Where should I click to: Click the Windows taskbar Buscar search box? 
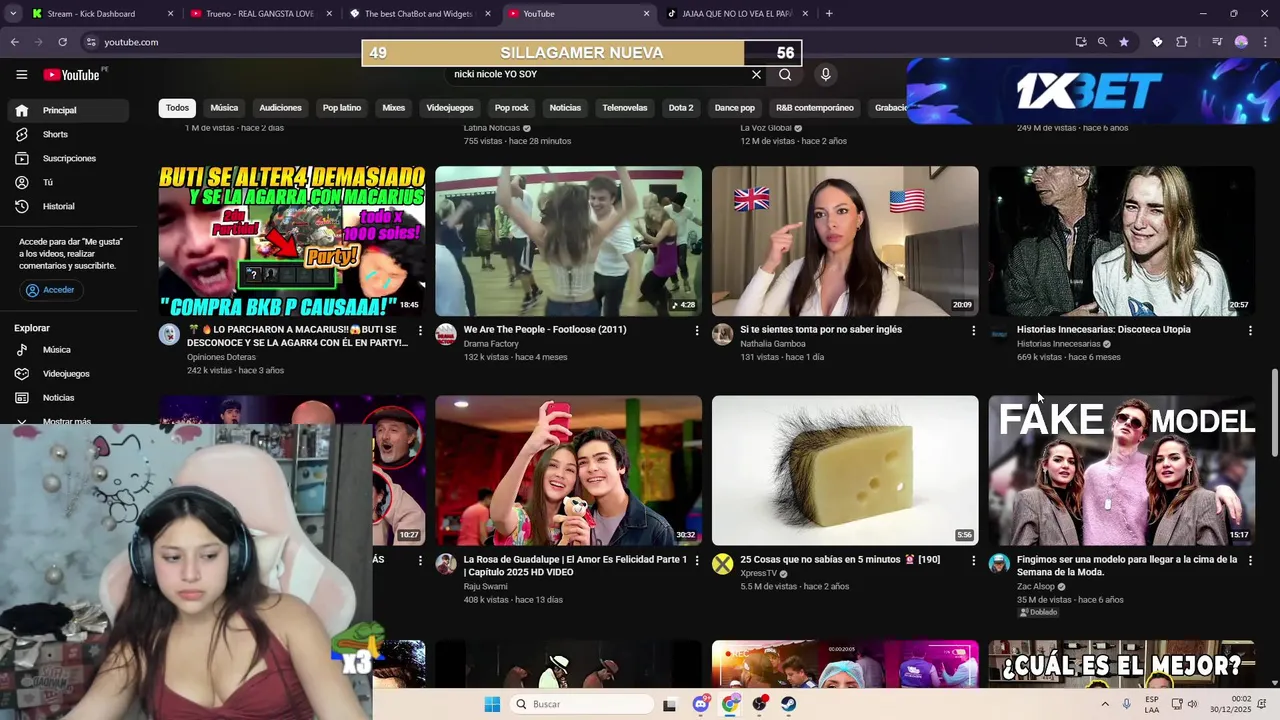[581, 704]
